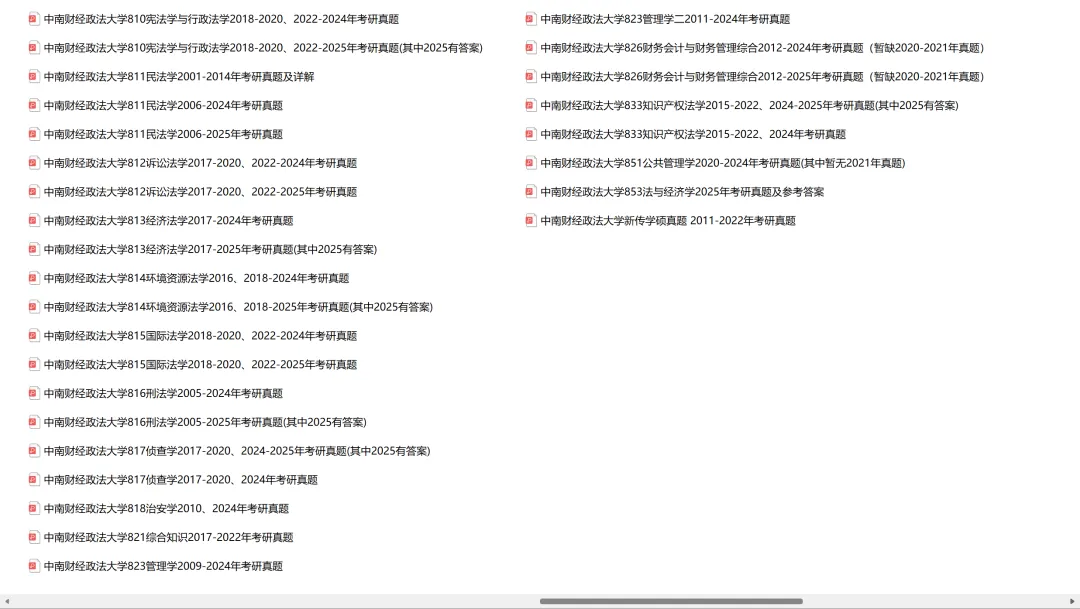This screenshot has width=1080, height=609.
Task: Click PDF icon of 814环境资源法学 2018-2024年 file
Action: click(33, 278)
